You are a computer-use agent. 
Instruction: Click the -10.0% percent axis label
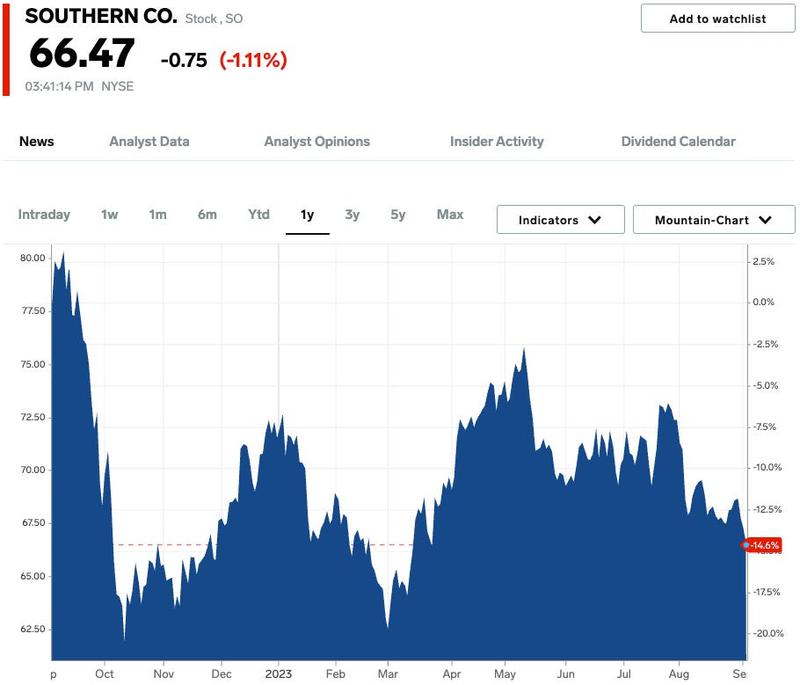(x=767, y=467)
